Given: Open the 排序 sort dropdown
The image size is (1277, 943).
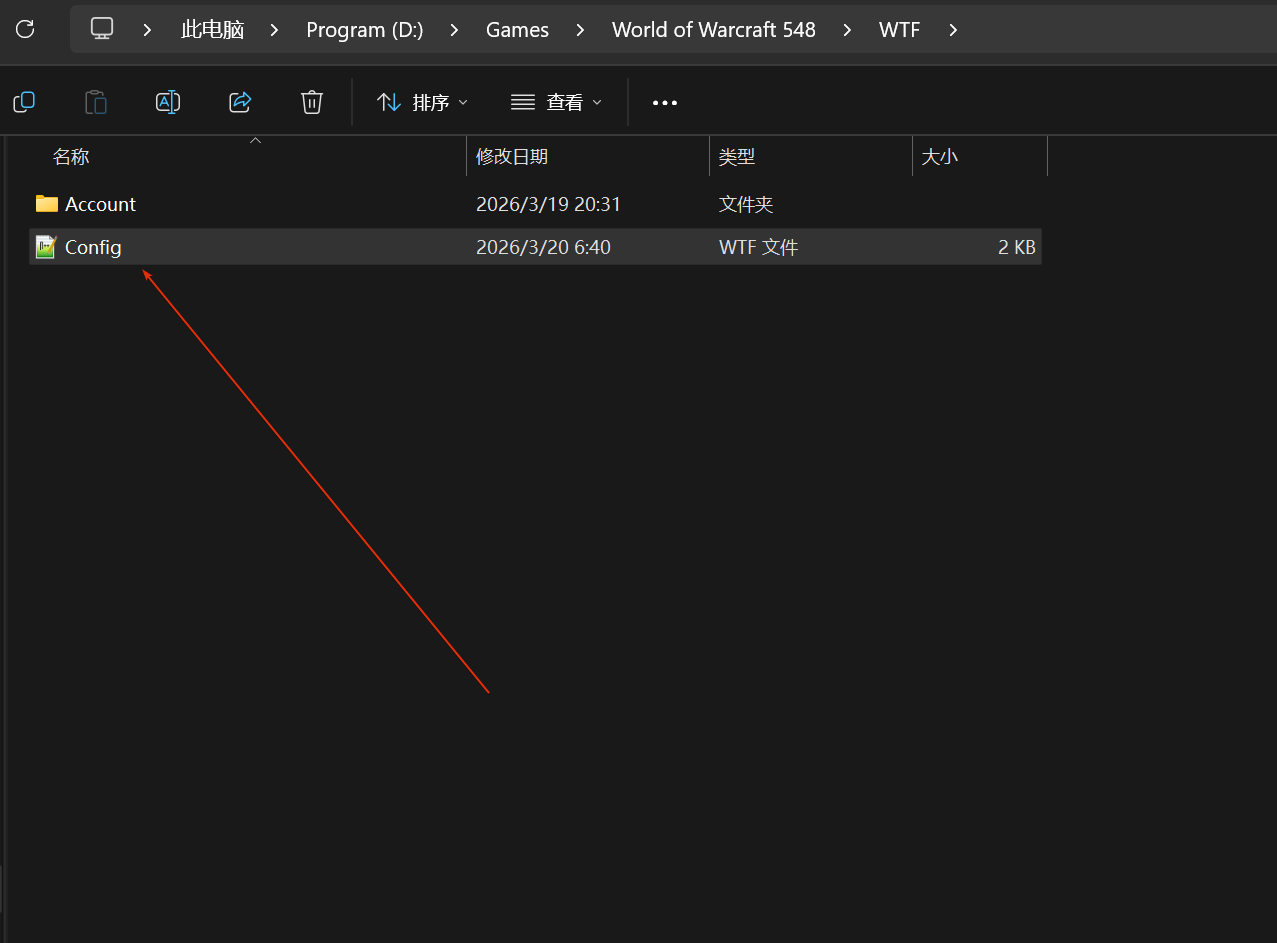Looking at the screenshot, I should pyautogui.click(x=422, y=102).
